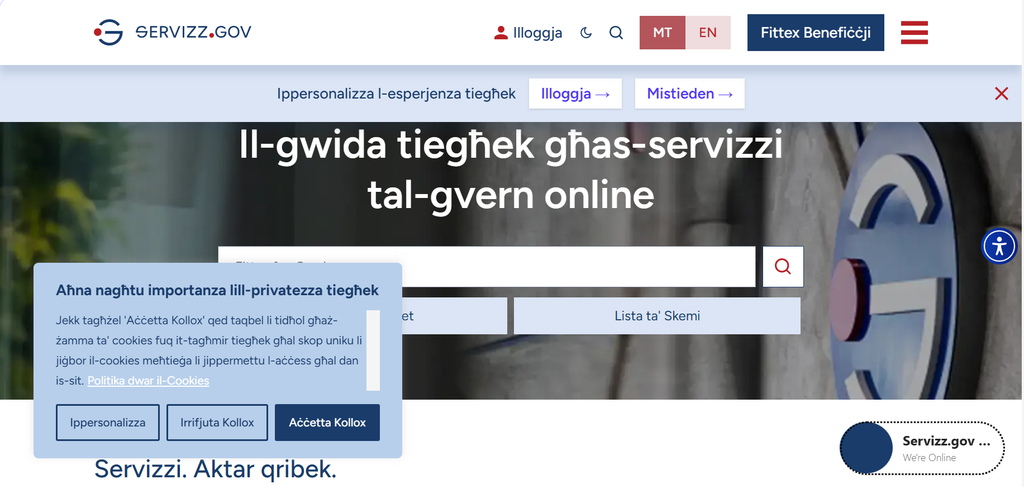Open Politika dwar il-Cookies link
This screenshot has height=487, width=1024.
pyautogui.click(x=148, y=380)
